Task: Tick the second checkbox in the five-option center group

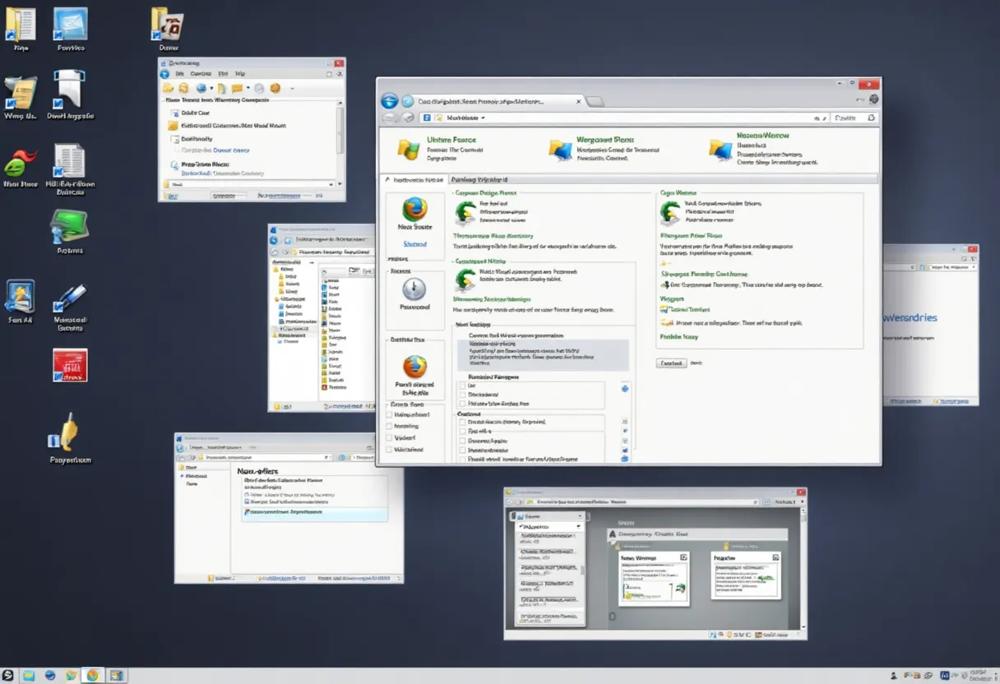Action: (462, 432)
